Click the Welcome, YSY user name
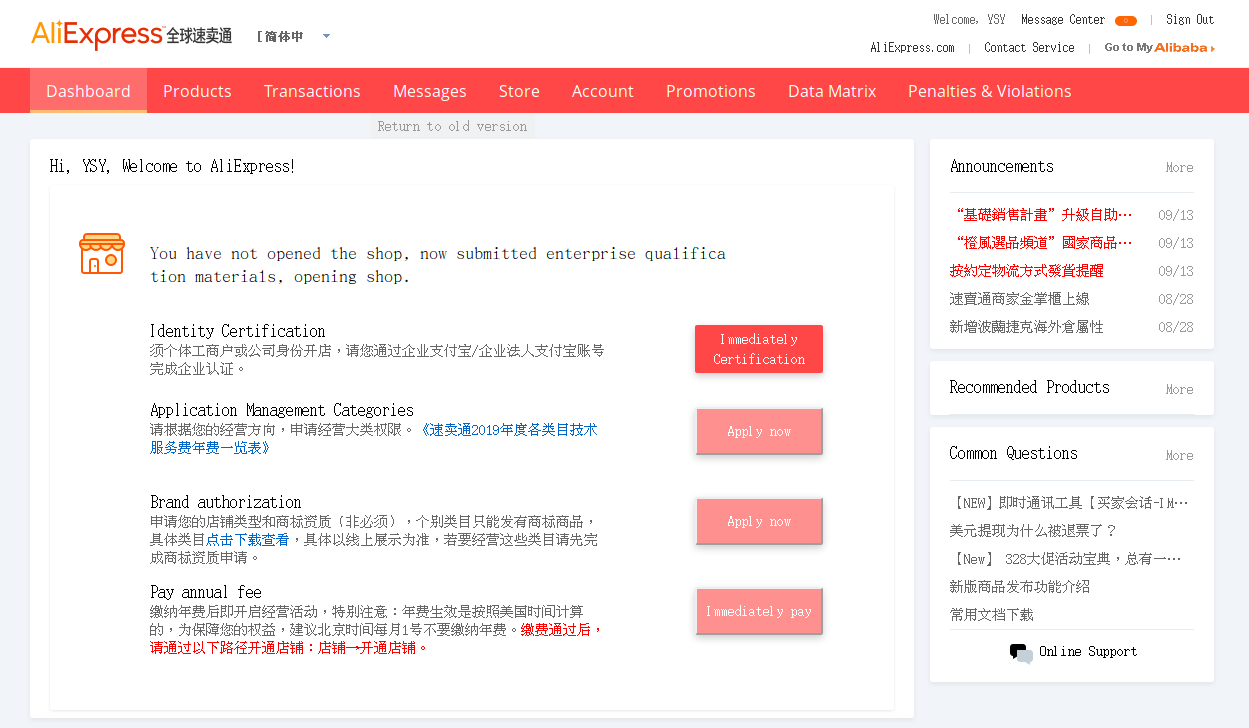This screenshot has width=1249, height=728. tap(969, 19)
